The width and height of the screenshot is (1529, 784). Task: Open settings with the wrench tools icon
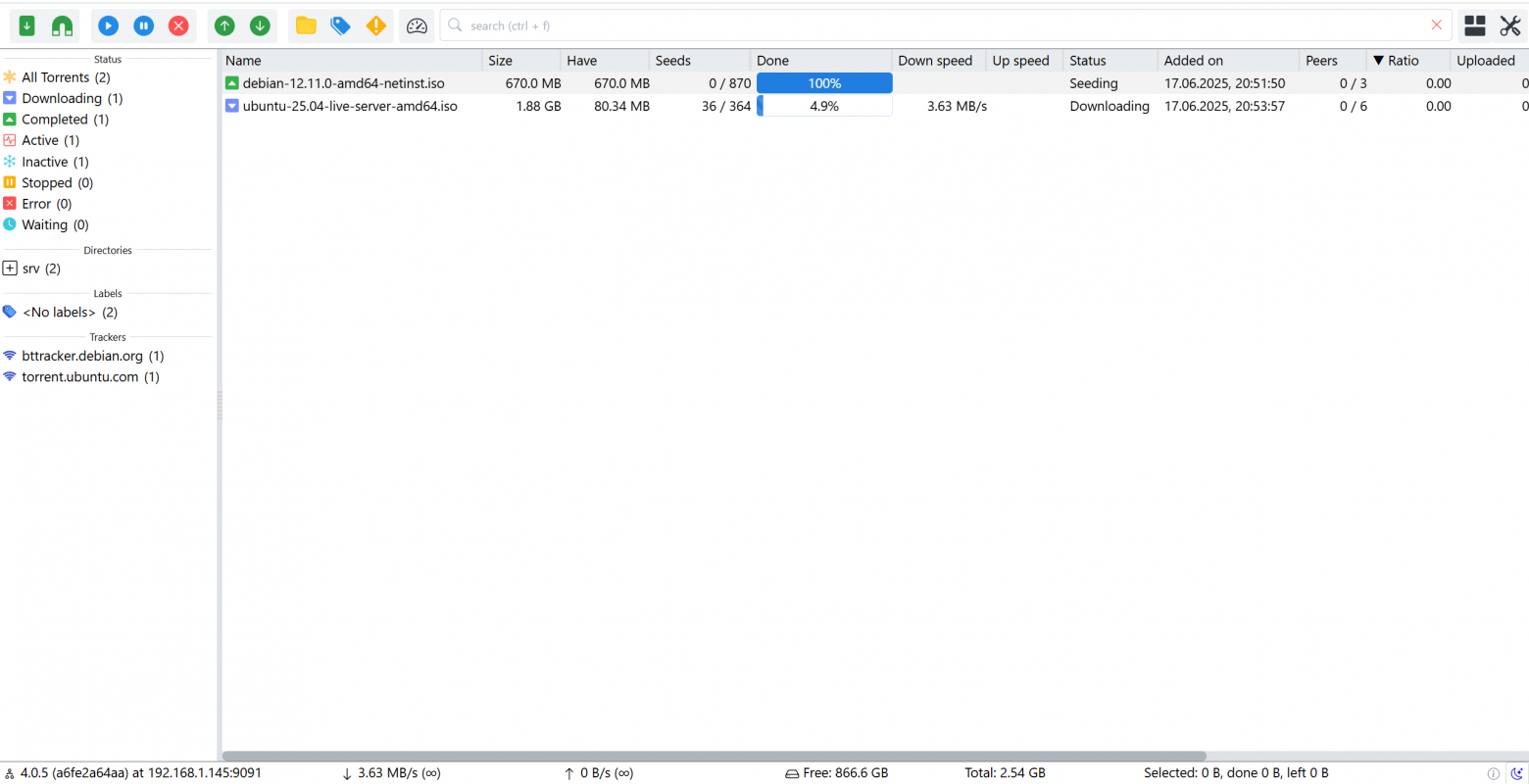1510,26
